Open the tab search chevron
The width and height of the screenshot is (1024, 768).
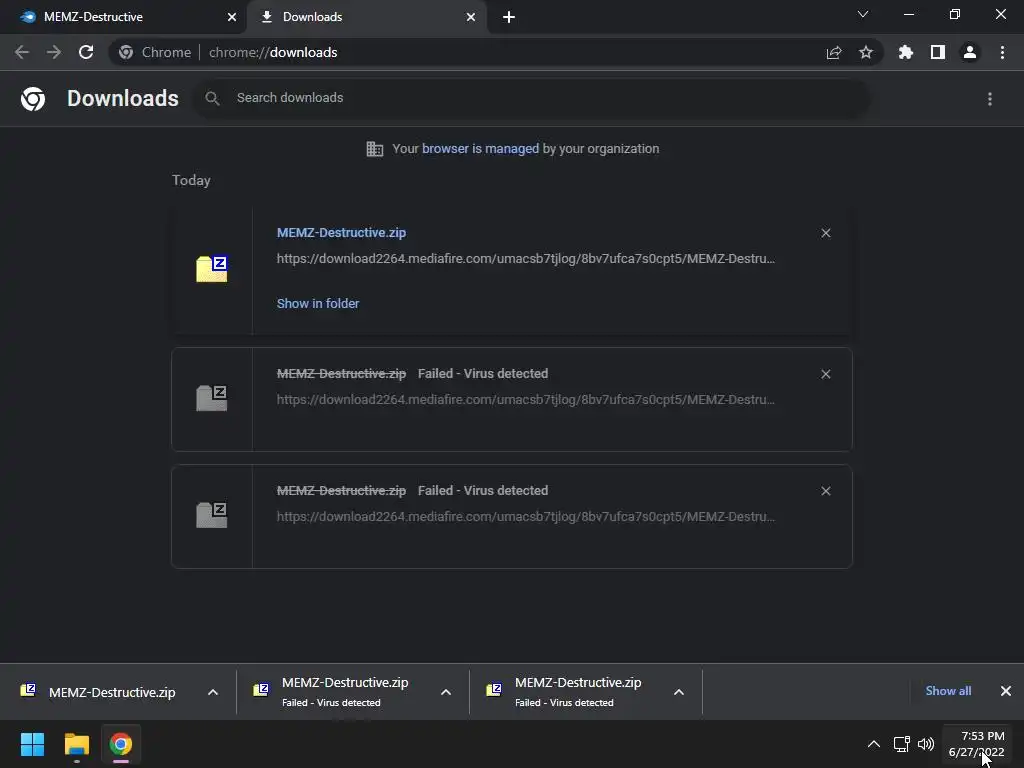click(863, 14)
